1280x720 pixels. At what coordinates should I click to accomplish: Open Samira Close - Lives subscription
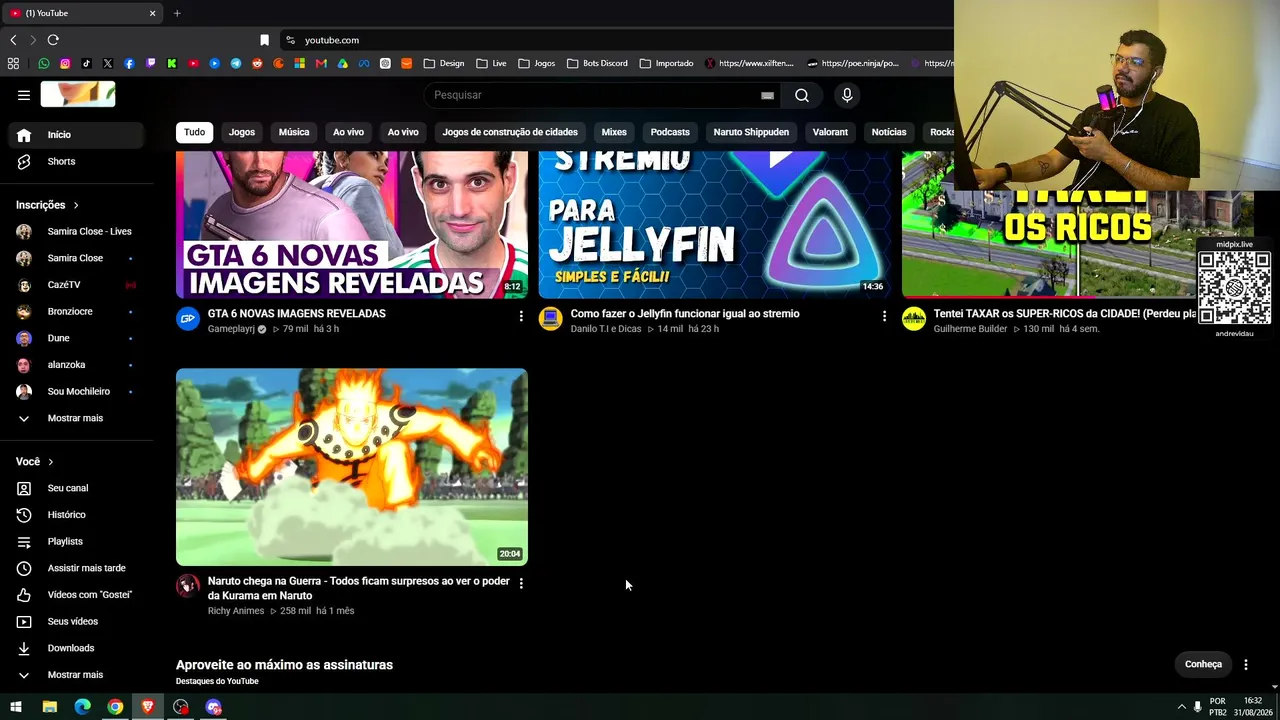tap(76, 232)
